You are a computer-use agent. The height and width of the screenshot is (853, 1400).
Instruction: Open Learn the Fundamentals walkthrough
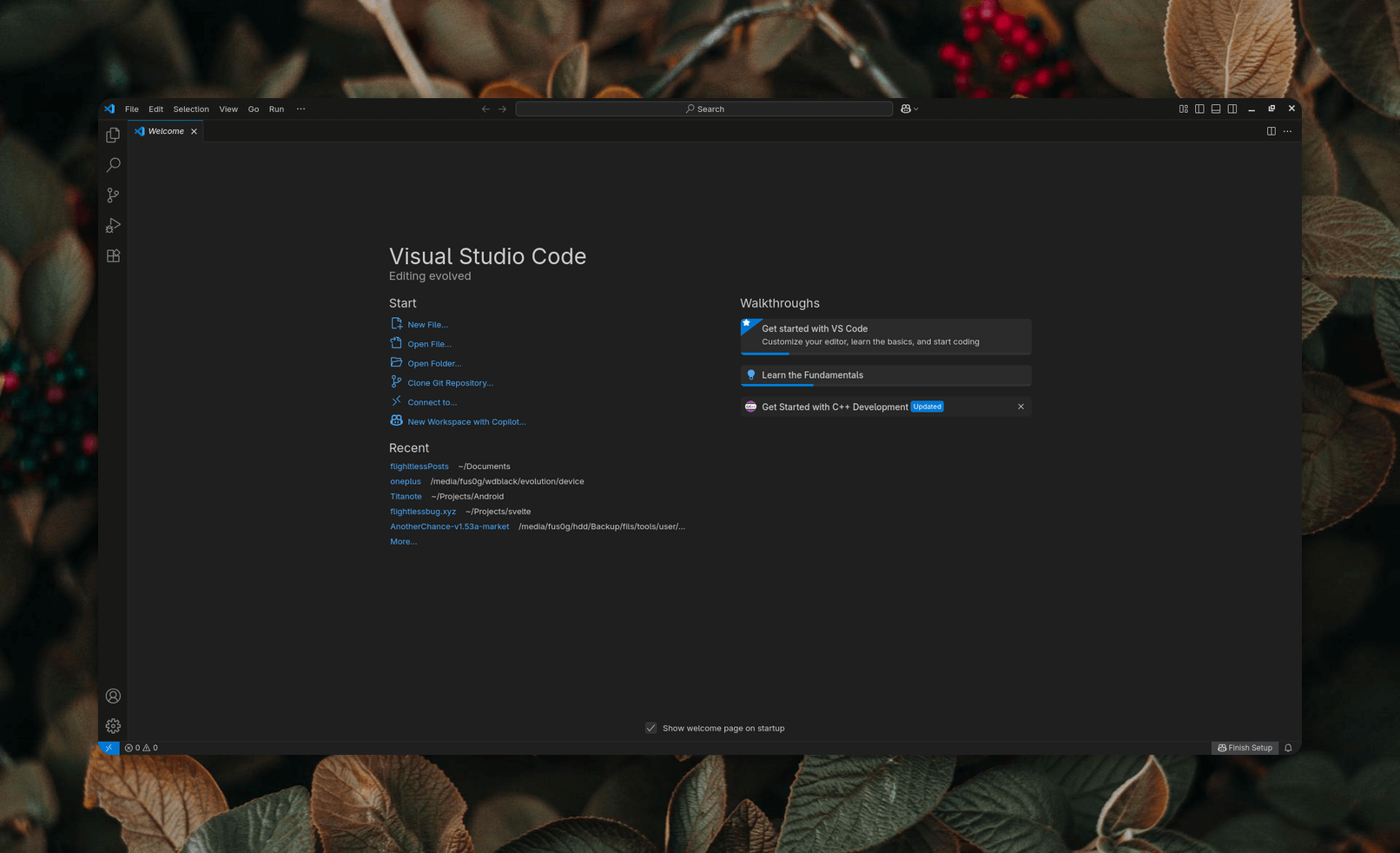click(886, 375)
